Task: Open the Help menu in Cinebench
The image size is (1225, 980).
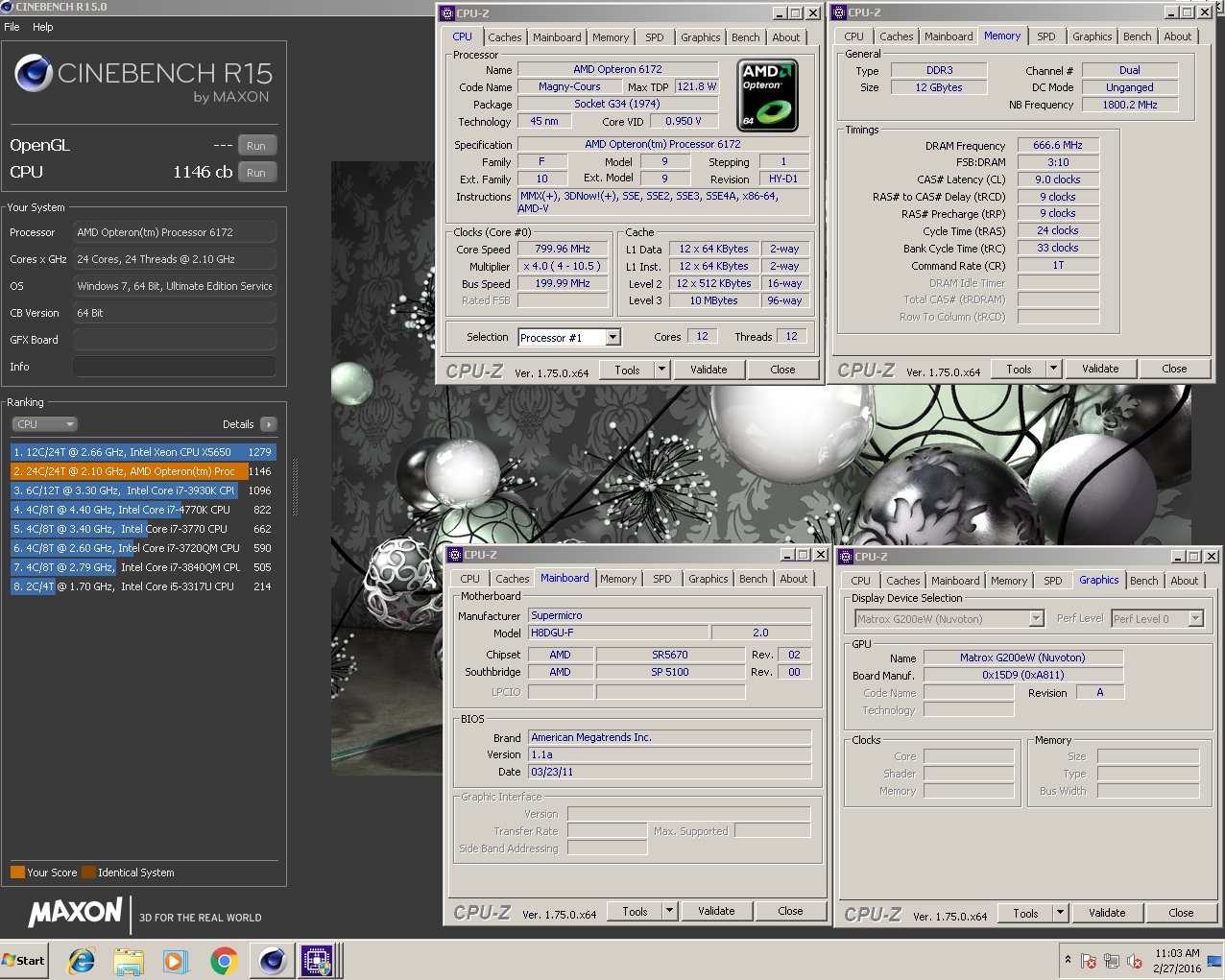Action: coord(43,27)
